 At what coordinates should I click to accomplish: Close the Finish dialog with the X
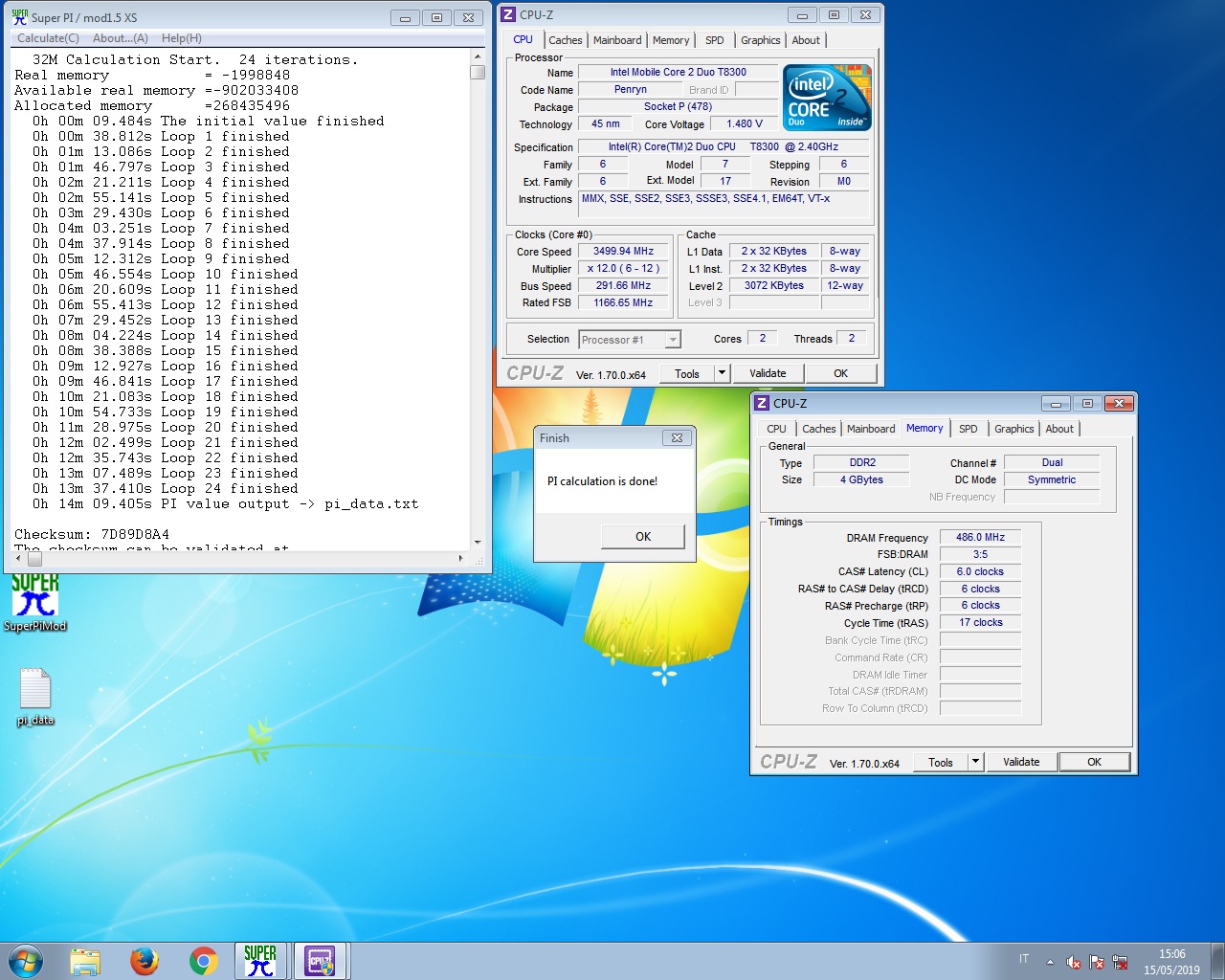click(x=677, y=438)
